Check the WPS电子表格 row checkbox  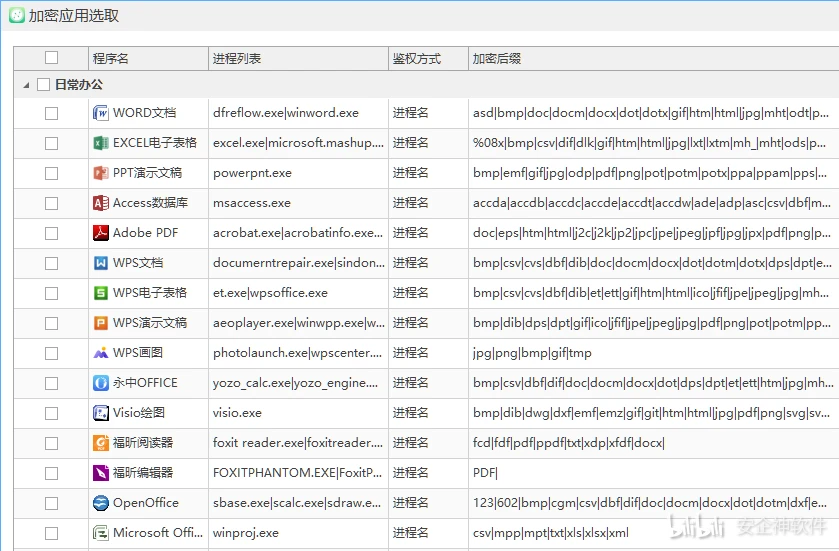(51, 293)
